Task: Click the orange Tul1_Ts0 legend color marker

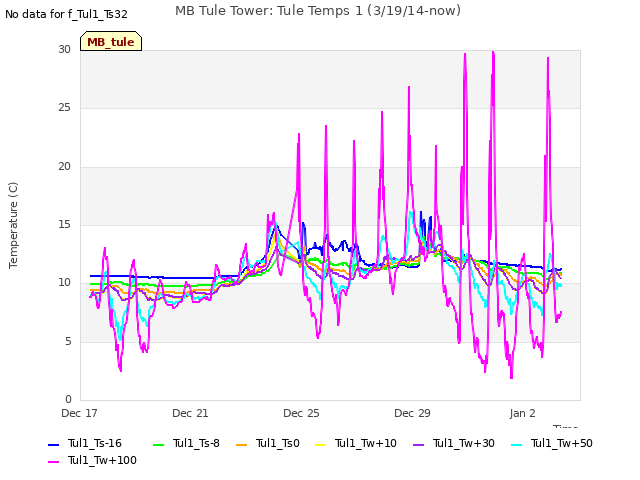Action: click(242, 444)
